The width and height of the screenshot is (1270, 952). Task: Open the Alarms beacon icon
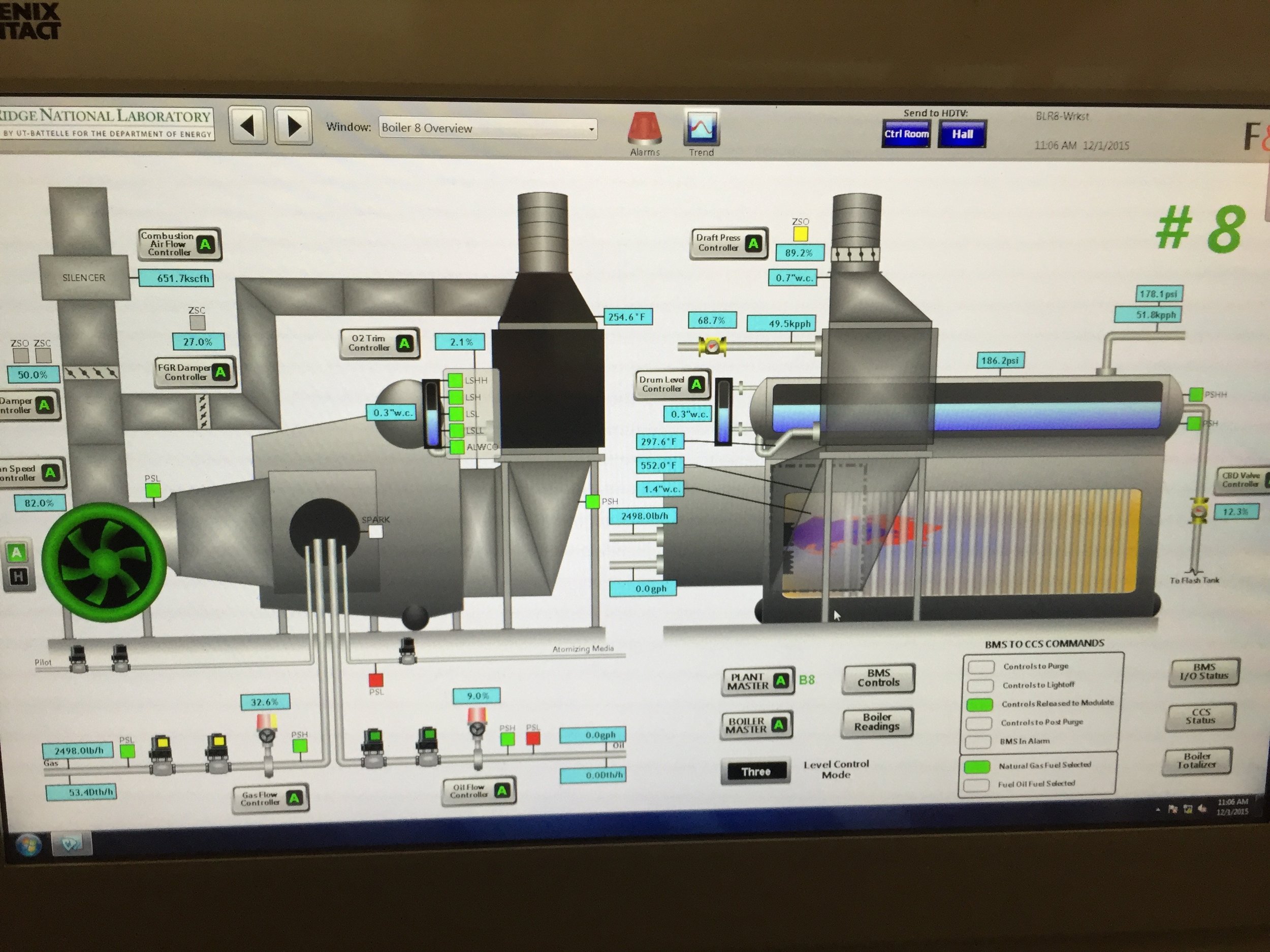point(645,128)
